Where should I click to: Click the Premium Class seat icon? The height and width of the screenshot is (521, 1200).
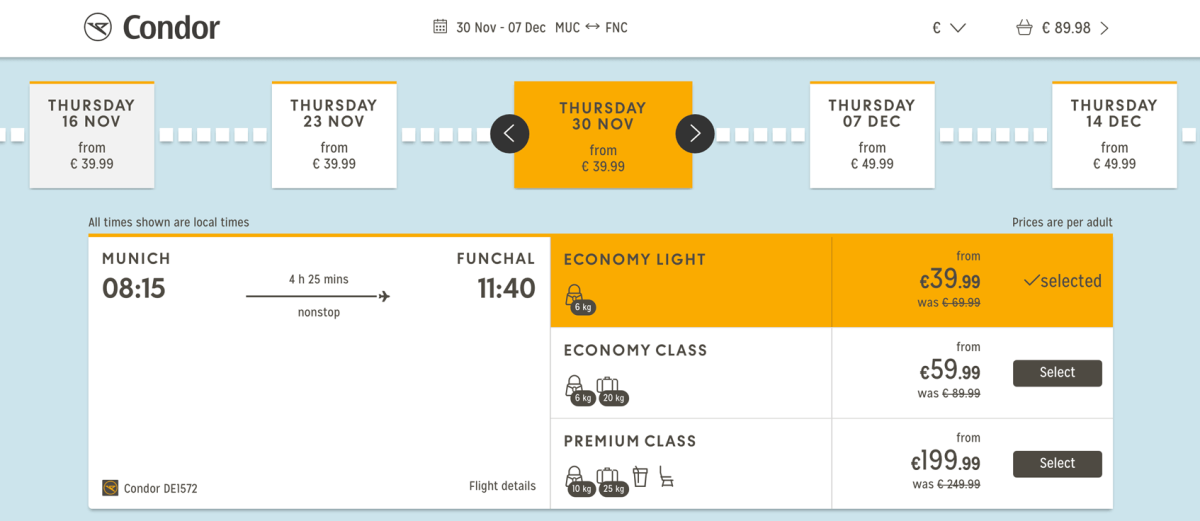666,477
